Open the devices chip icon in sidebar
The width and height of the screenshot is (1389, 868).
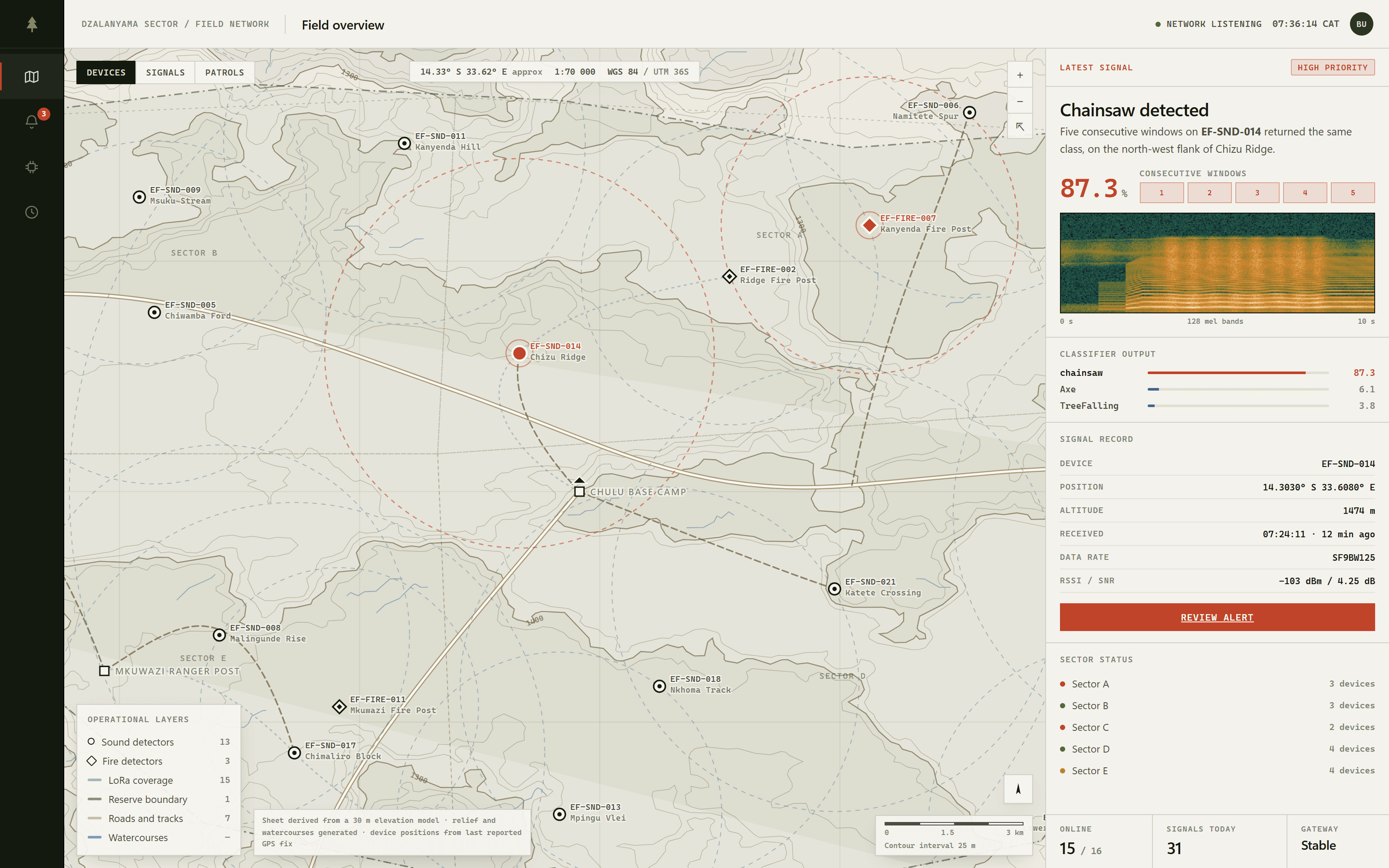click(32, 167)
